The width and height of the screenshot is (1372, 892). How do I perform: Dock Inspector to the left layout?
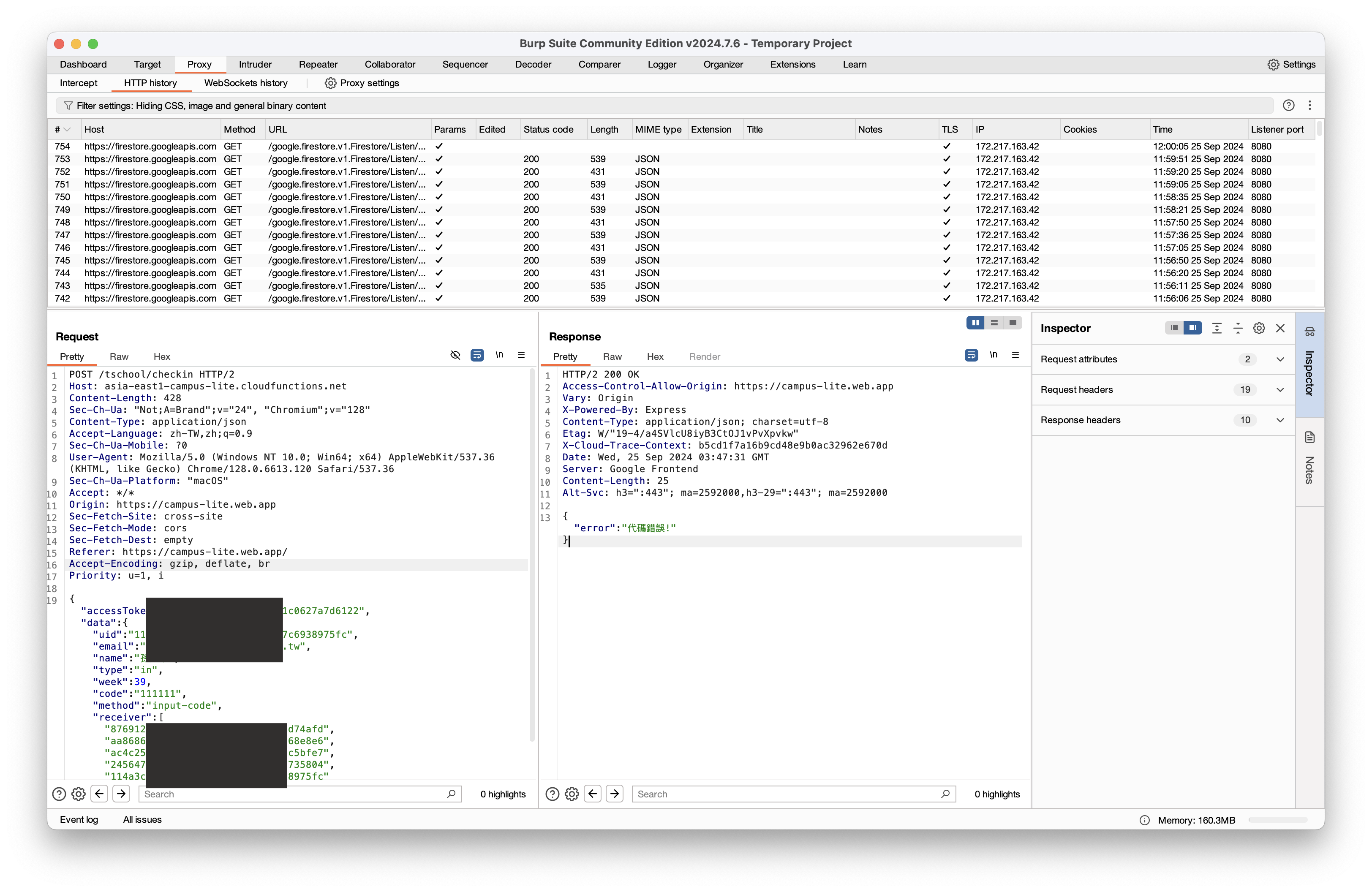tap(1174, 328)
